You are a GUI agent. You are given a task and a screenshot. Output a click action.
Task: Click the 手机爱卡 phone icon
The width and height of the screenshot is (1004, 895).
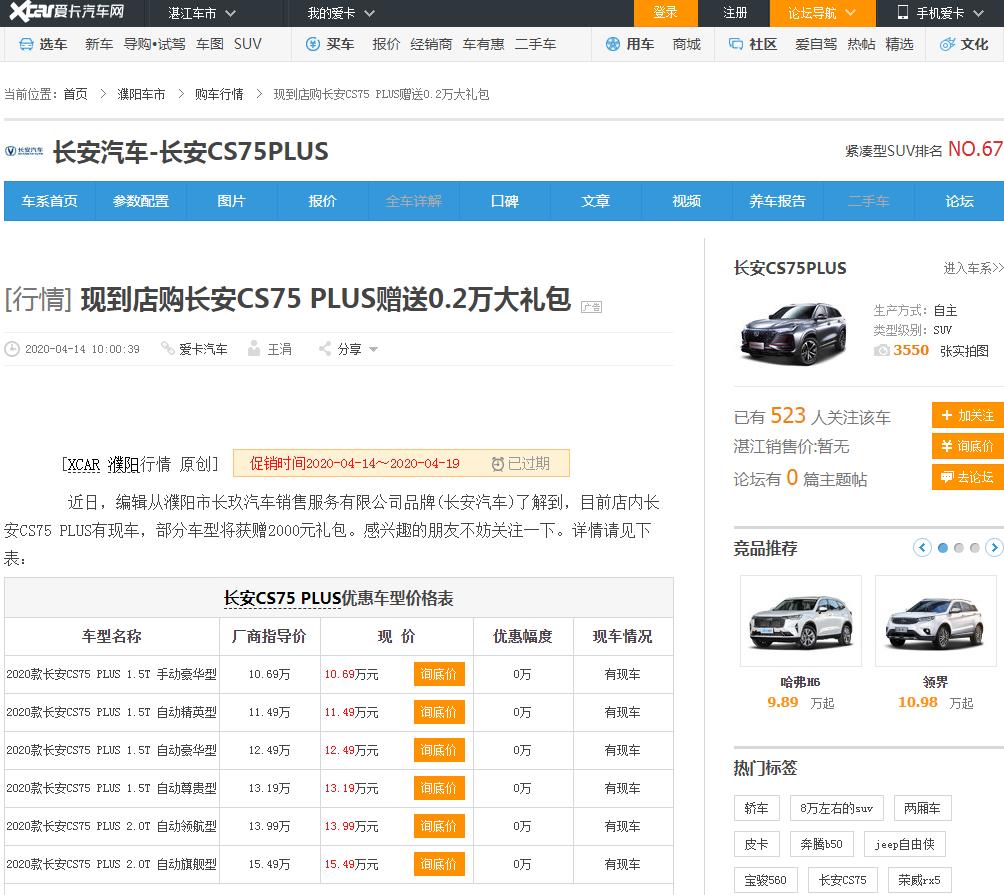903,12
